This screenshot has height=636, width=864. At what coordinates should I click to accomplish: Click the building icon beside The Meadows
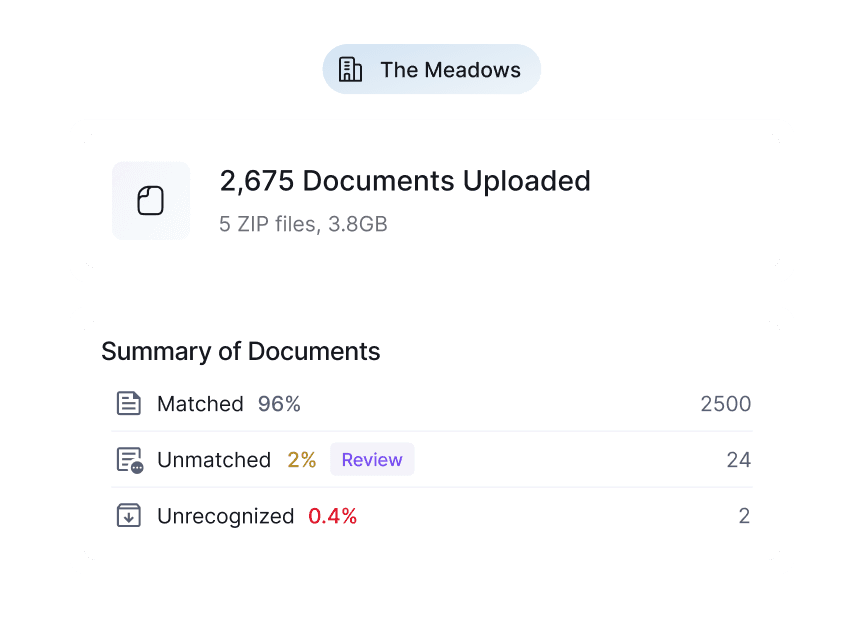(x=350, y=70)
